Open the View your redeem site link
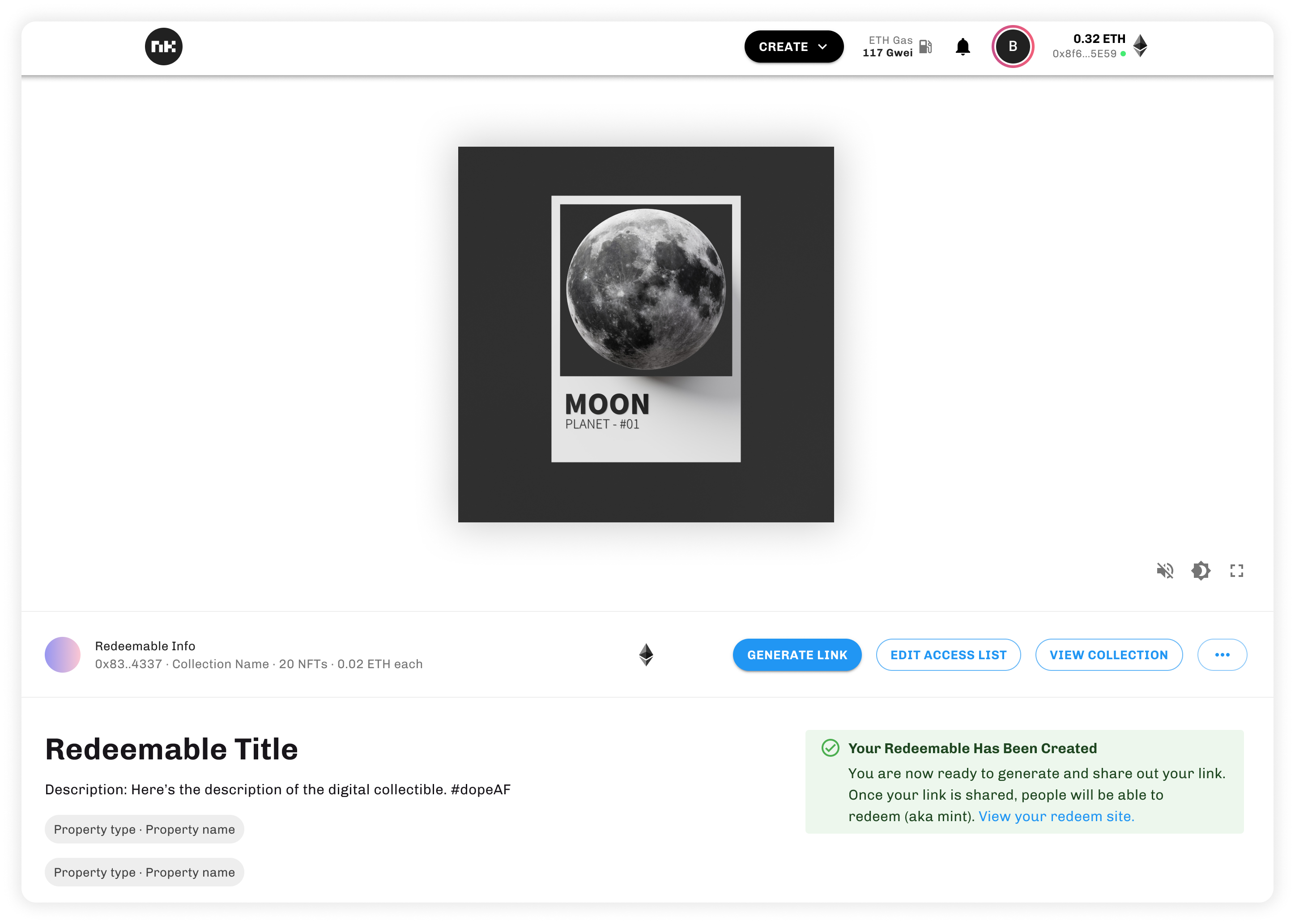 (1056, 816)
